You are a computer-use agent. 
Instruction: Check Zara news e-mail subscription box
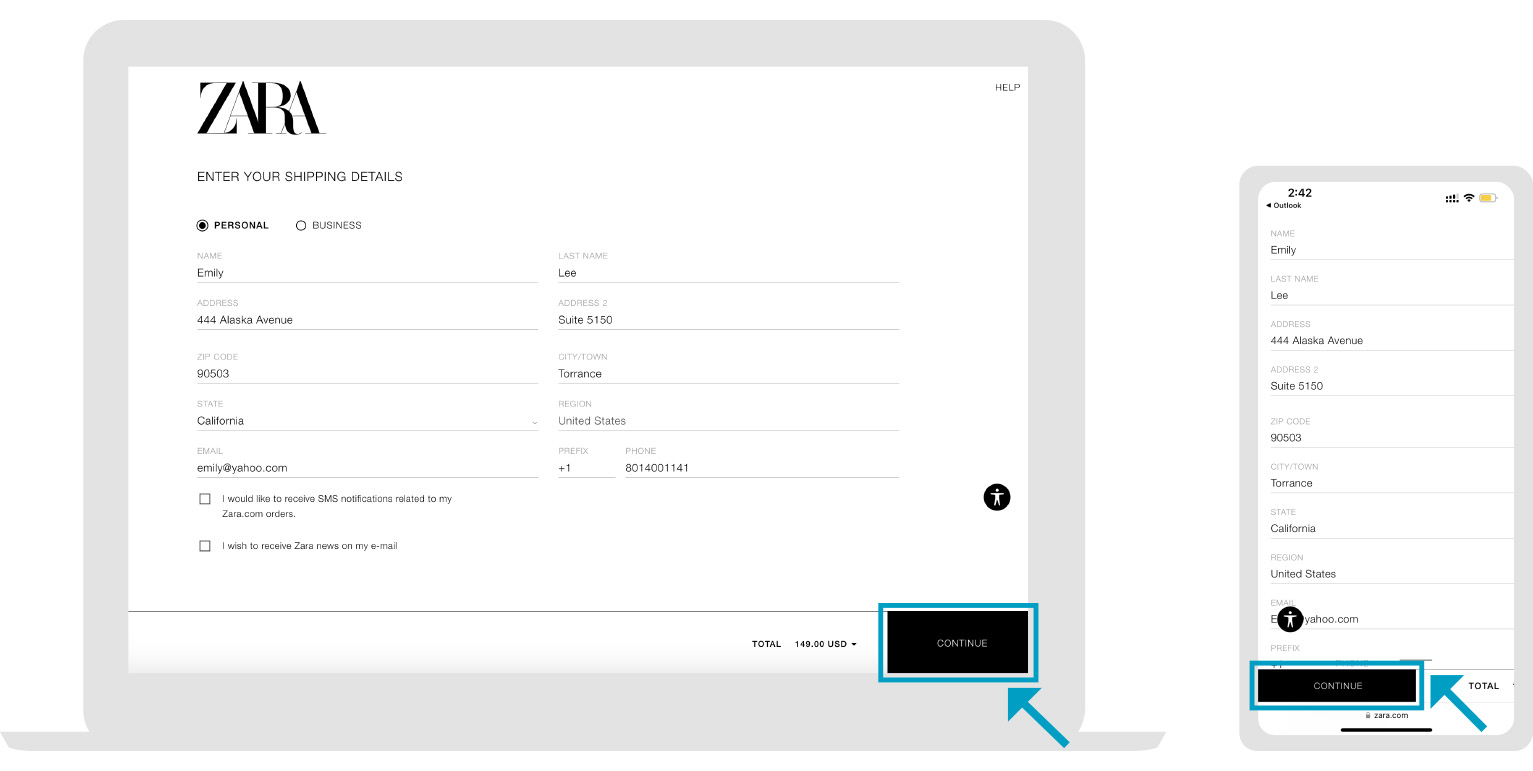click(205, 546)
